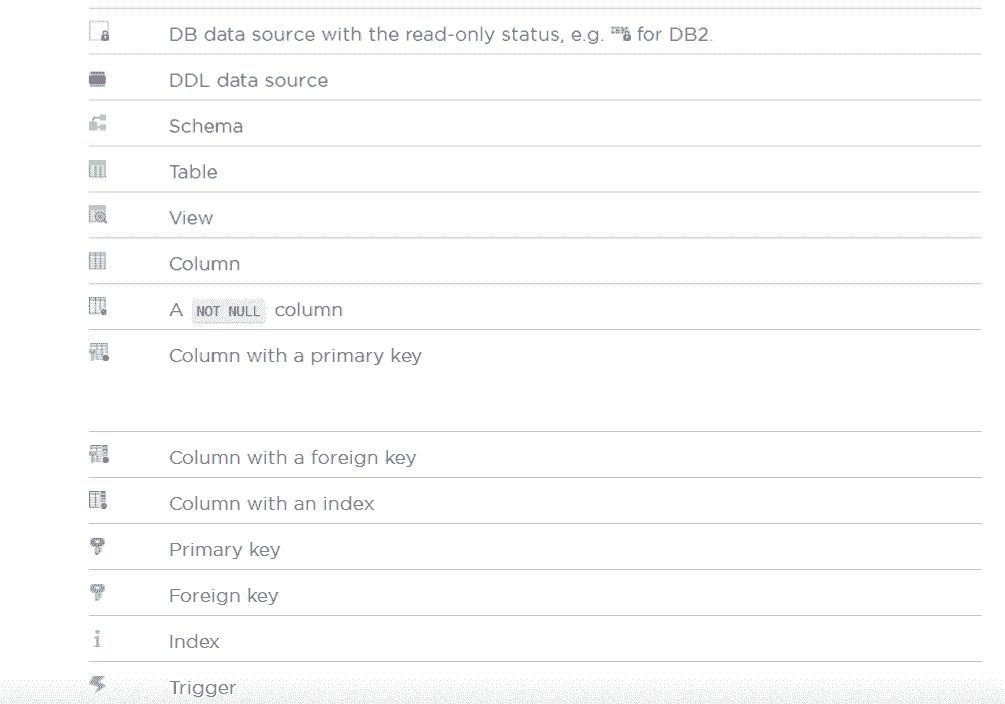
Task: Click the NOT NULL code badge
Action: [x=228, y=311]
